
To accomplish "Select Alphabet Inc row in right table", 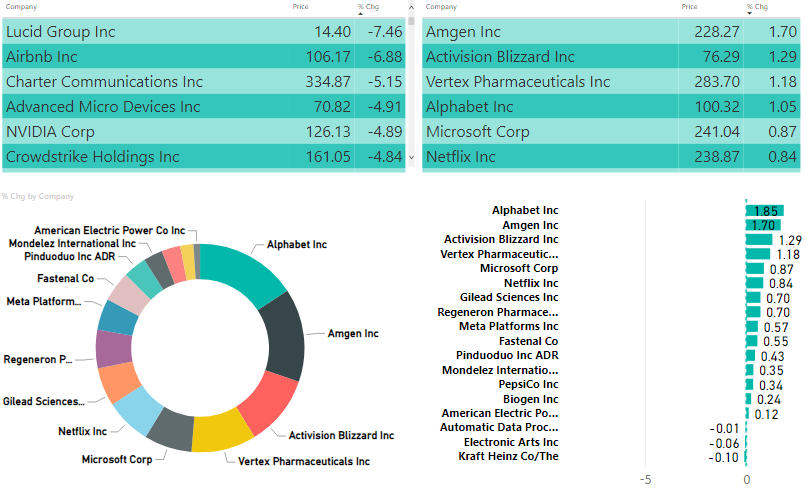I will [x=611, y=106].
